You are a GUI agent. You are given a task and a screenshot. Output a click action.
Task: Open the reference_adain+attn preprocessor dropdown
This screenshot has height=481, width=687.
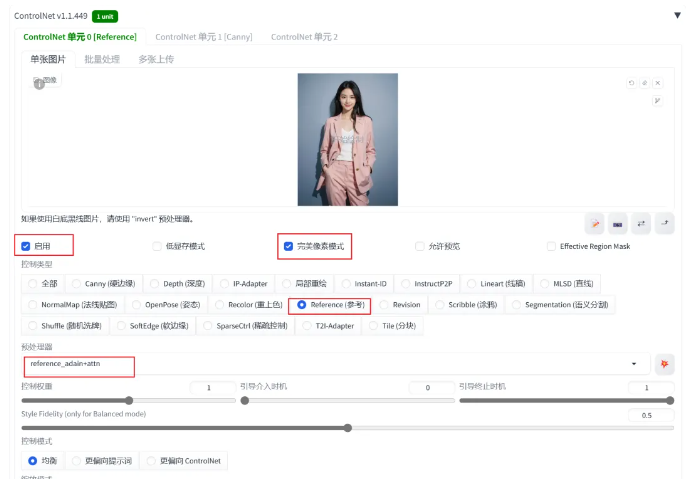(336, 364)
